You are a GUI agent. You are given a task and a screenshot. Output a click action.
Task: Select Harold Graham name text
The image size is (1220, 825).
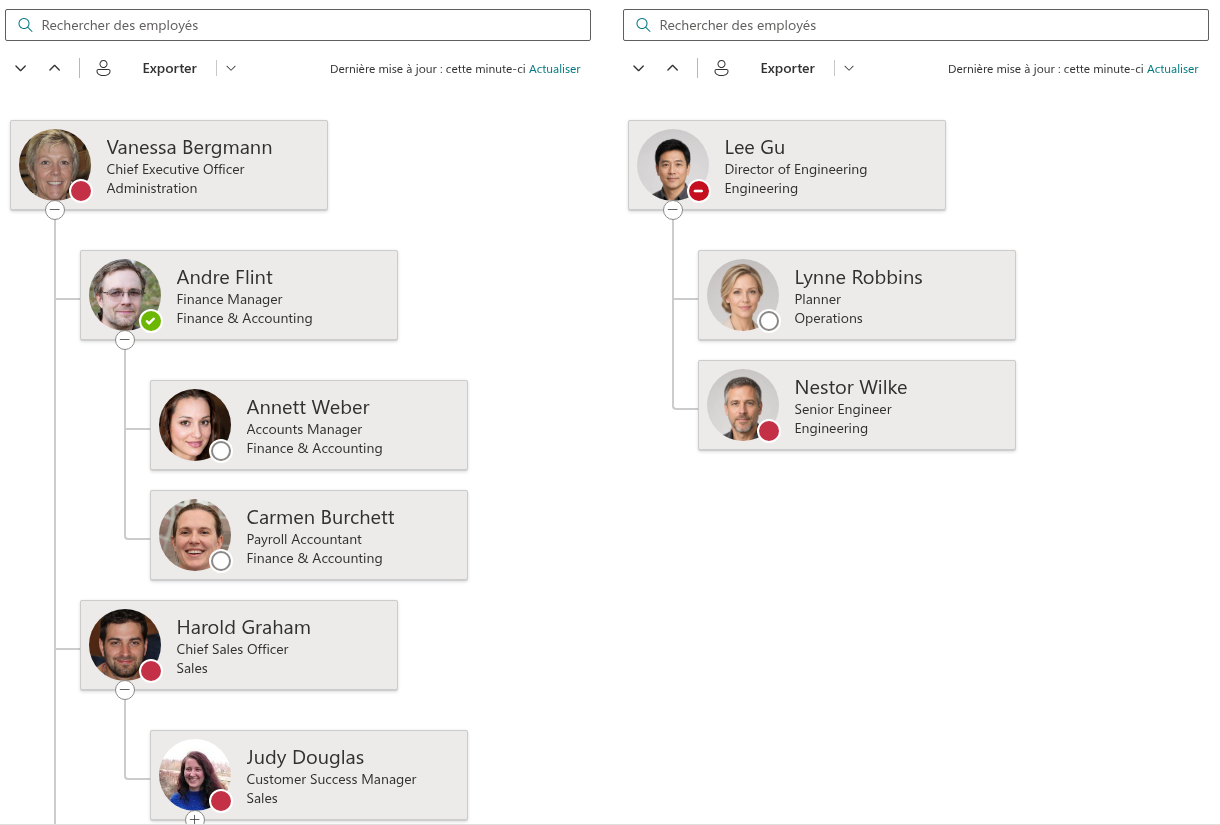point(244,627)
